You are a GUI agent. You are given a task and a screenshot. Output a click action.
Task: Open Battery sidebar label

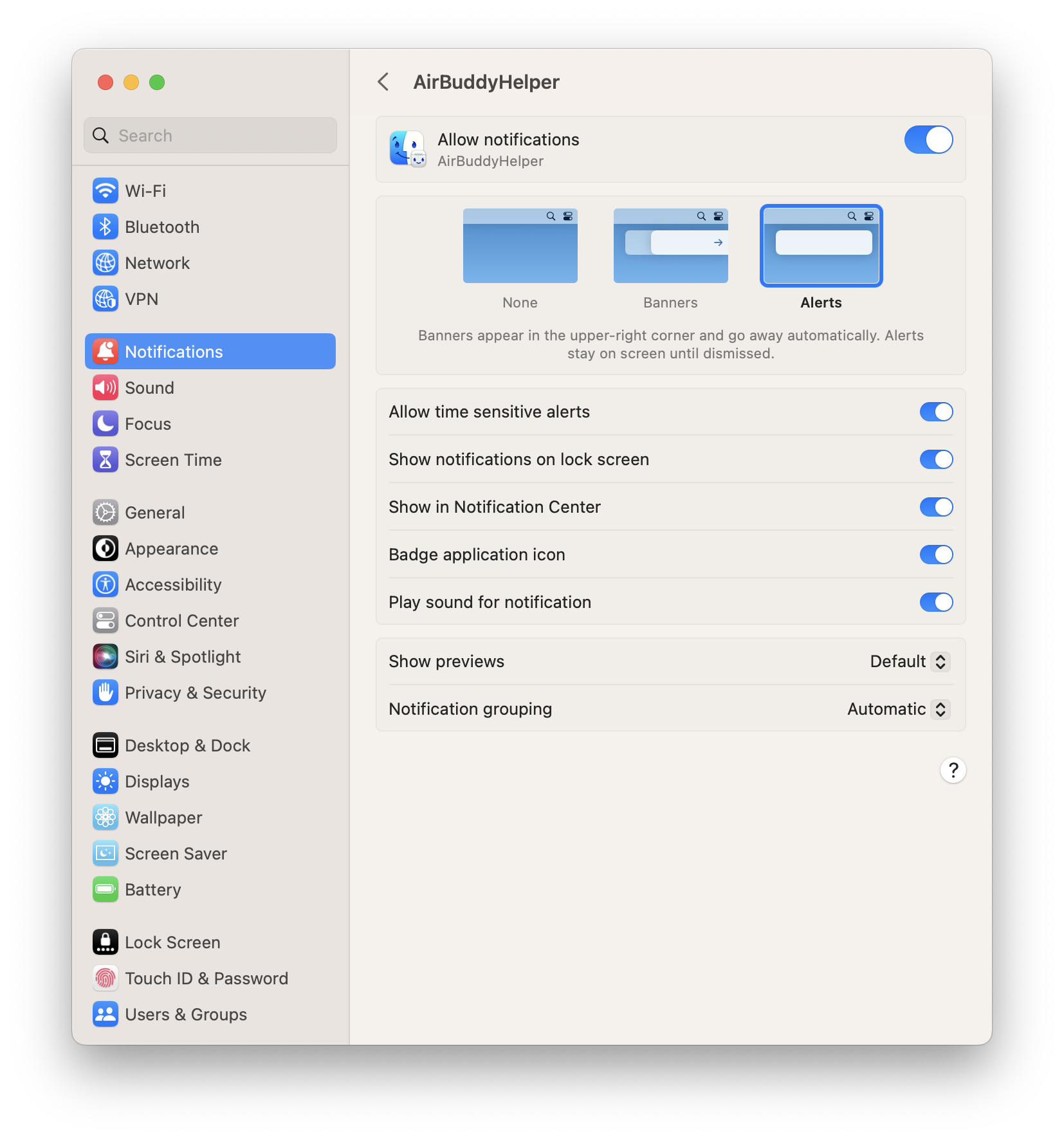153,890
